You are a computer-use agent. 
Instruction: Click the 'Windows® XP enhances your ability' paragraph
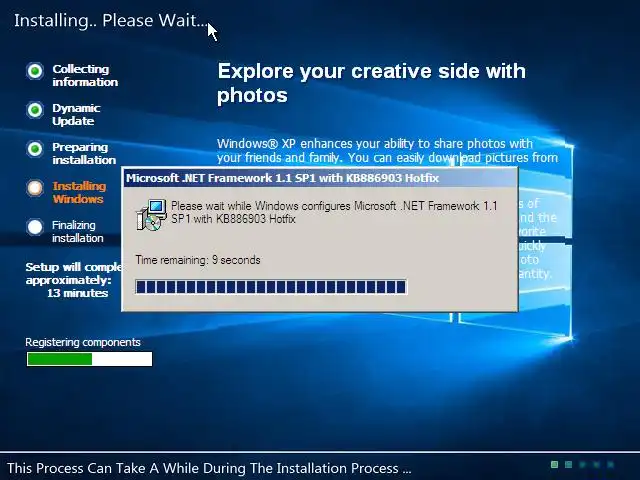(387, 151)
